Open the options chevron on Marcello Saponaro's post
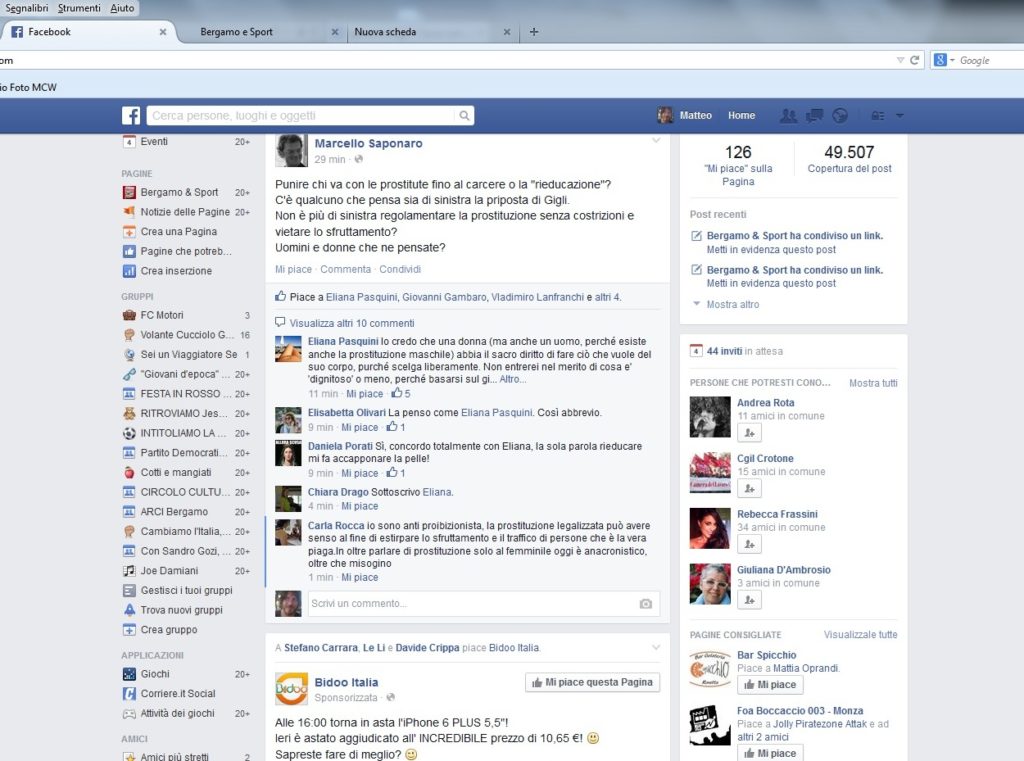Screen dimensions: 1024x761 [x=656, y=141]
